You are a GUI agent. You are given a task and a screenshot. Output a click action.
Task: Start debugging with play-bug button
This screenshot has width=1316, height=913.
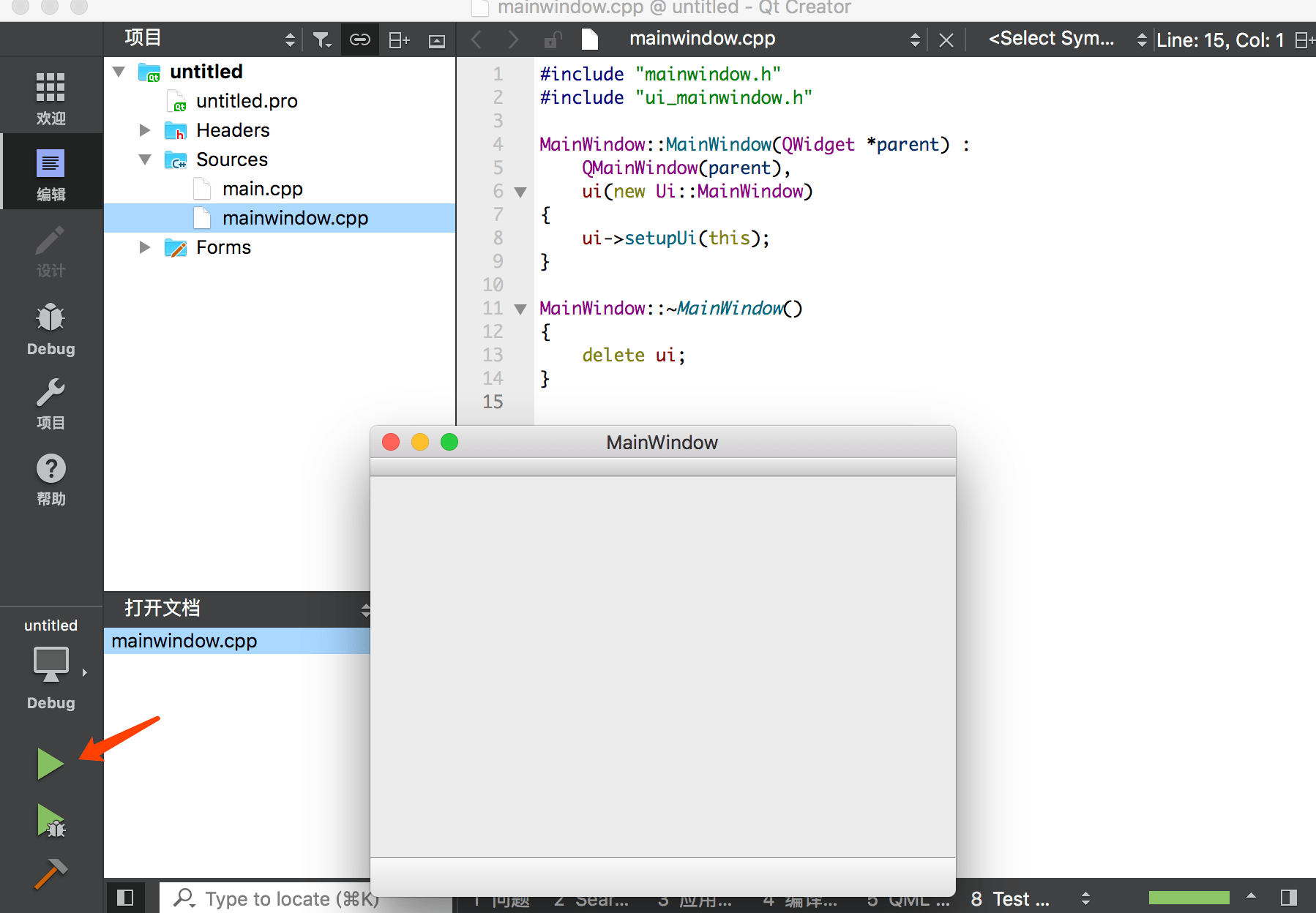point(51,820)
